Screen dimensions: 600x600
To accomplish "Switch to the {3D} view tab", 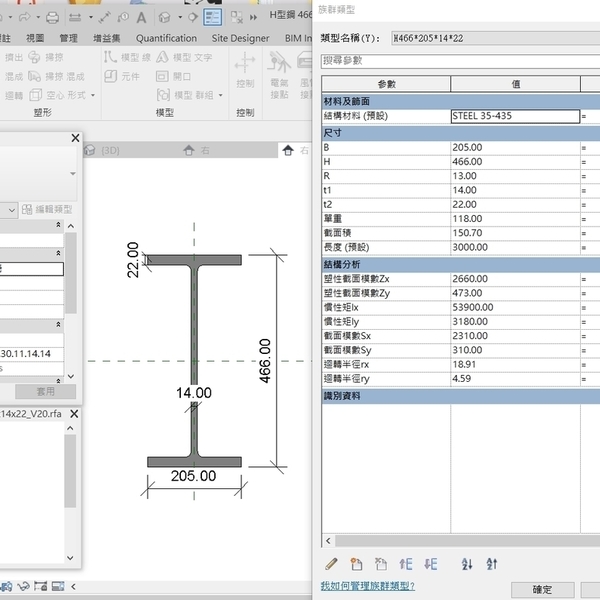I will click(110, 150).
